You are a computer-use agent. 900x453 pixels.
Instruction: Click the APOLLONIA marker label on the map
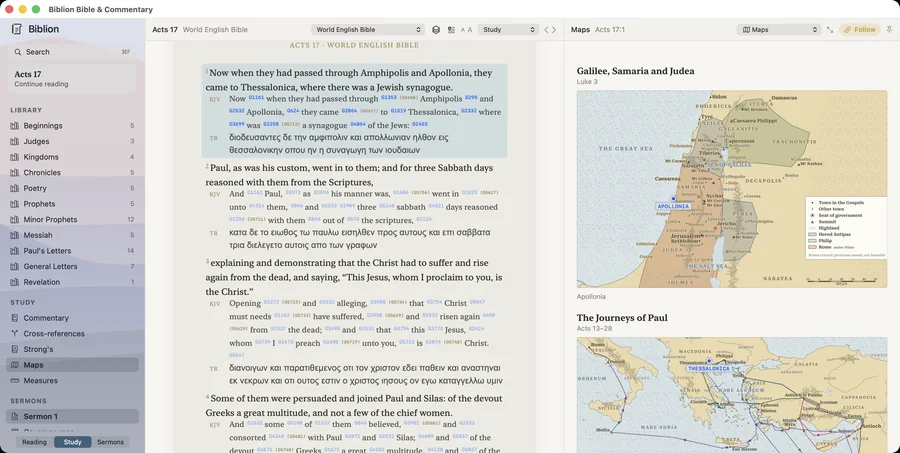[673, 206]
